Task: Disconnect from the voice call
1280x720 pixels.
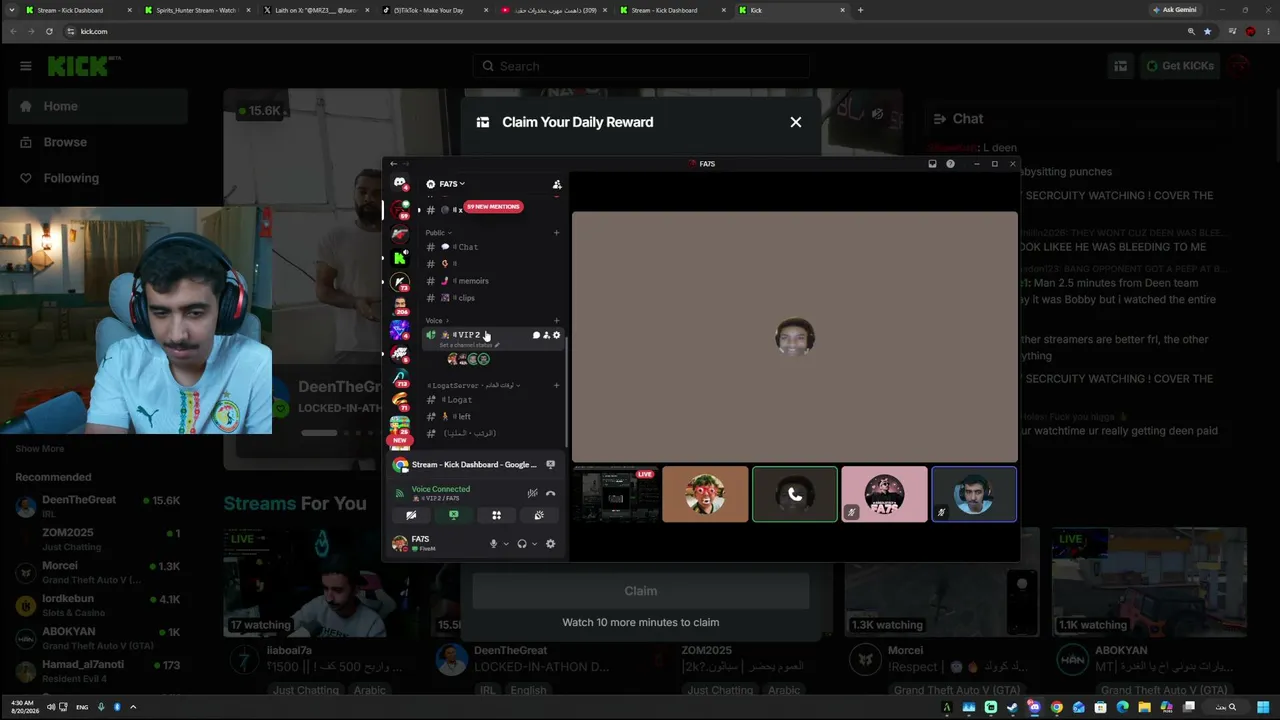Action: 550,493
